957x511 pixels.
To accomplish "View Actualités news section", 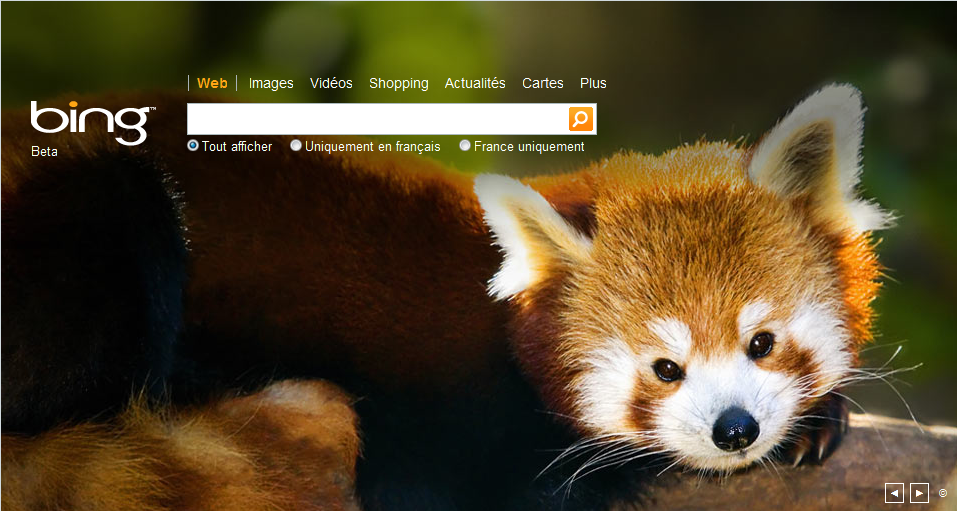I will [475, 83].
